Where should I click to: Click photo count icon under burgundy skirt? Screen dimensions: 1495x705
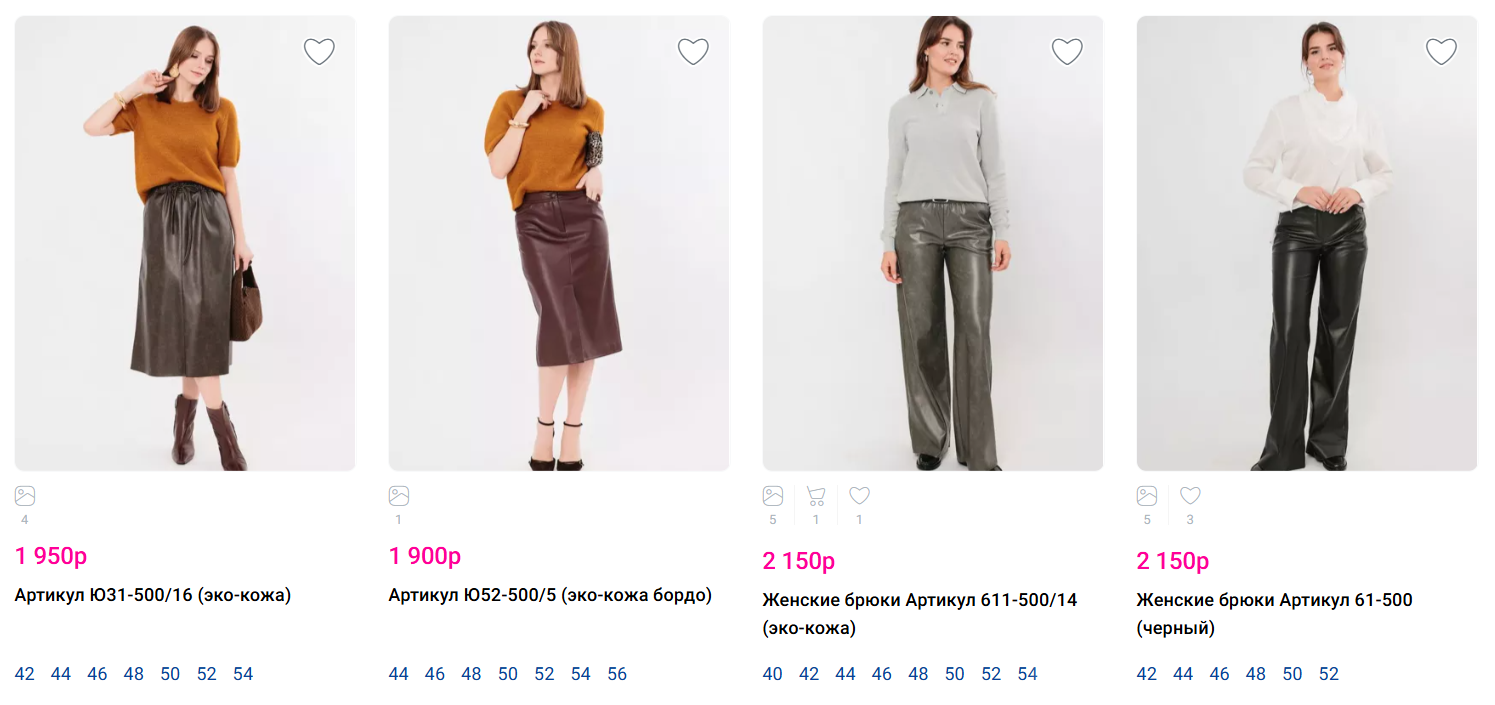[x=399, y=496]
